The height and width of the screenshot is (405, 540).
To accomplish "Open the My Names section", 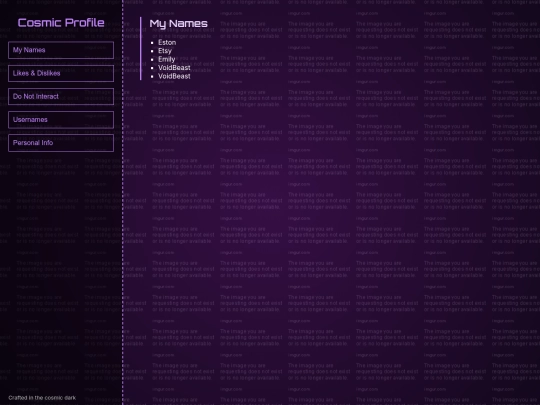I will (x=61, y=50).
